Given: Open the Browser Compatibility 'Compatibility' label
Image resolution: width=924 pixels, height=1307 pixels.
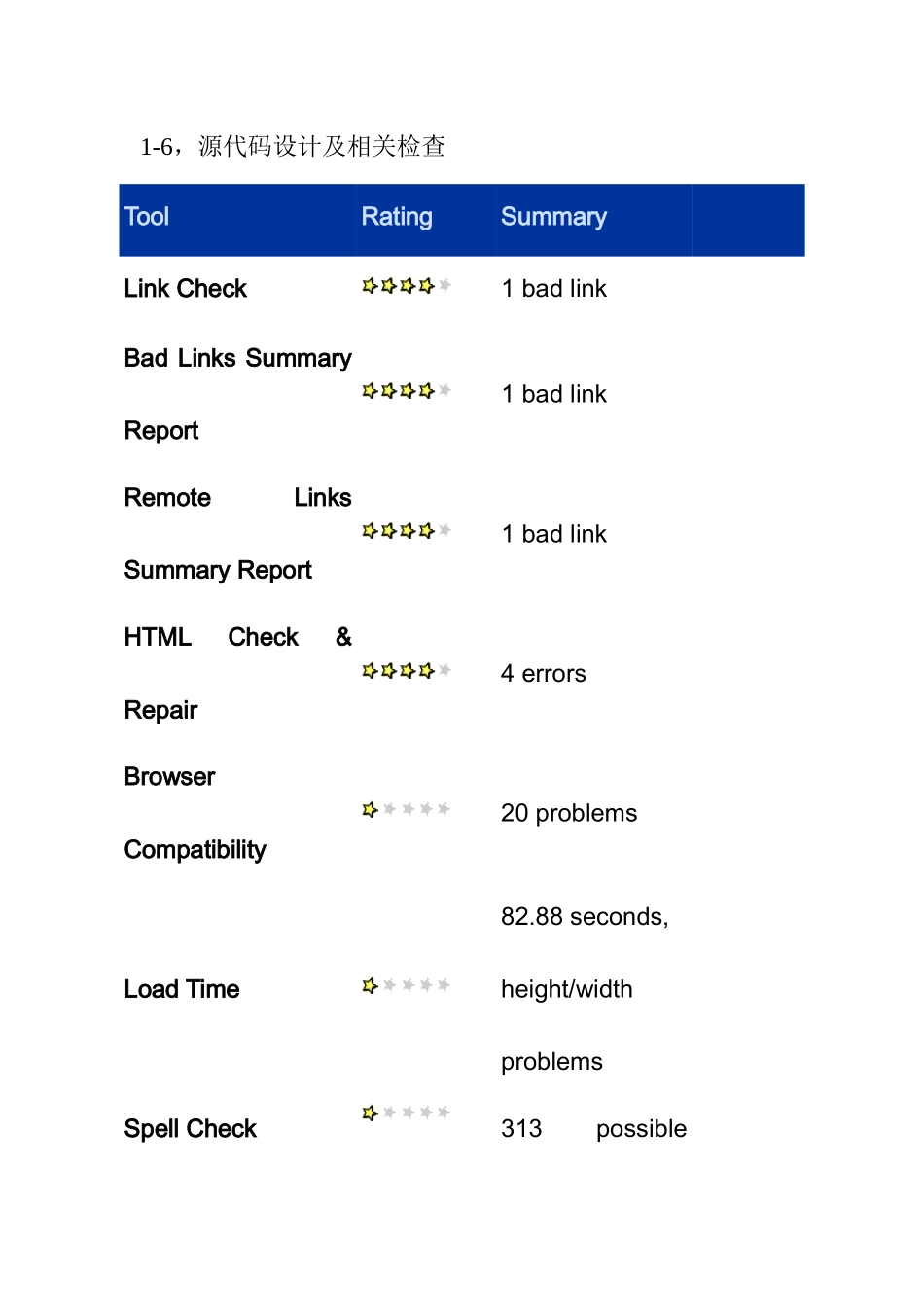Looking at the screenshot, I should click(x=195, y=850).
